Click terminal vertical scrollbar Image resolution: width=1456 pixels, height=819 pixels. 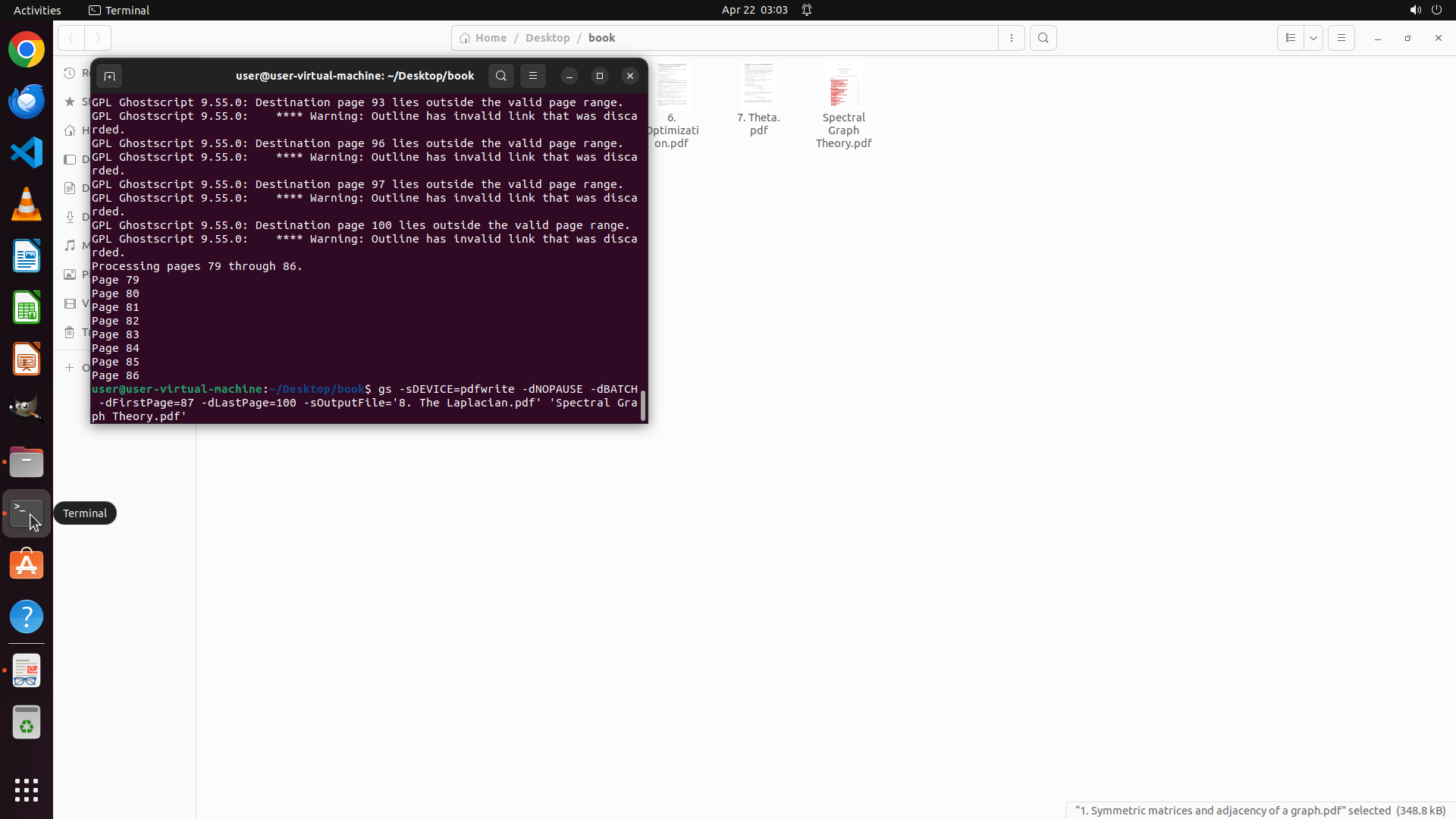pyautogui.click(x=643, y=405)
